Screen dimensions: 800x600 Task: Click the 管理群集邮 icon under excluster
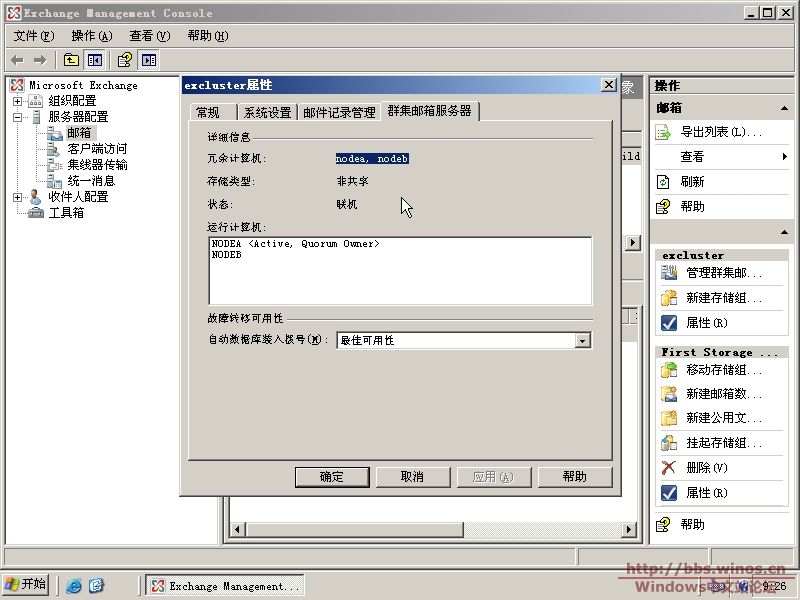[x=669, y=273]
